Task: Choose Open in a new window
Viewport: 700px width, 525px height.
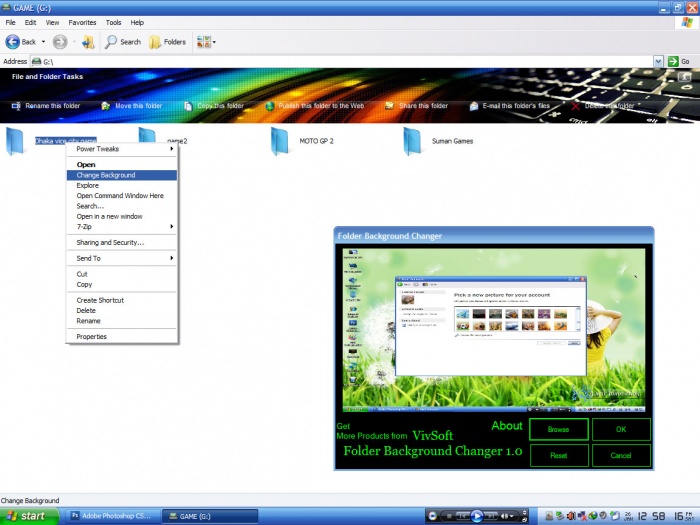Action: pos(121,216)
